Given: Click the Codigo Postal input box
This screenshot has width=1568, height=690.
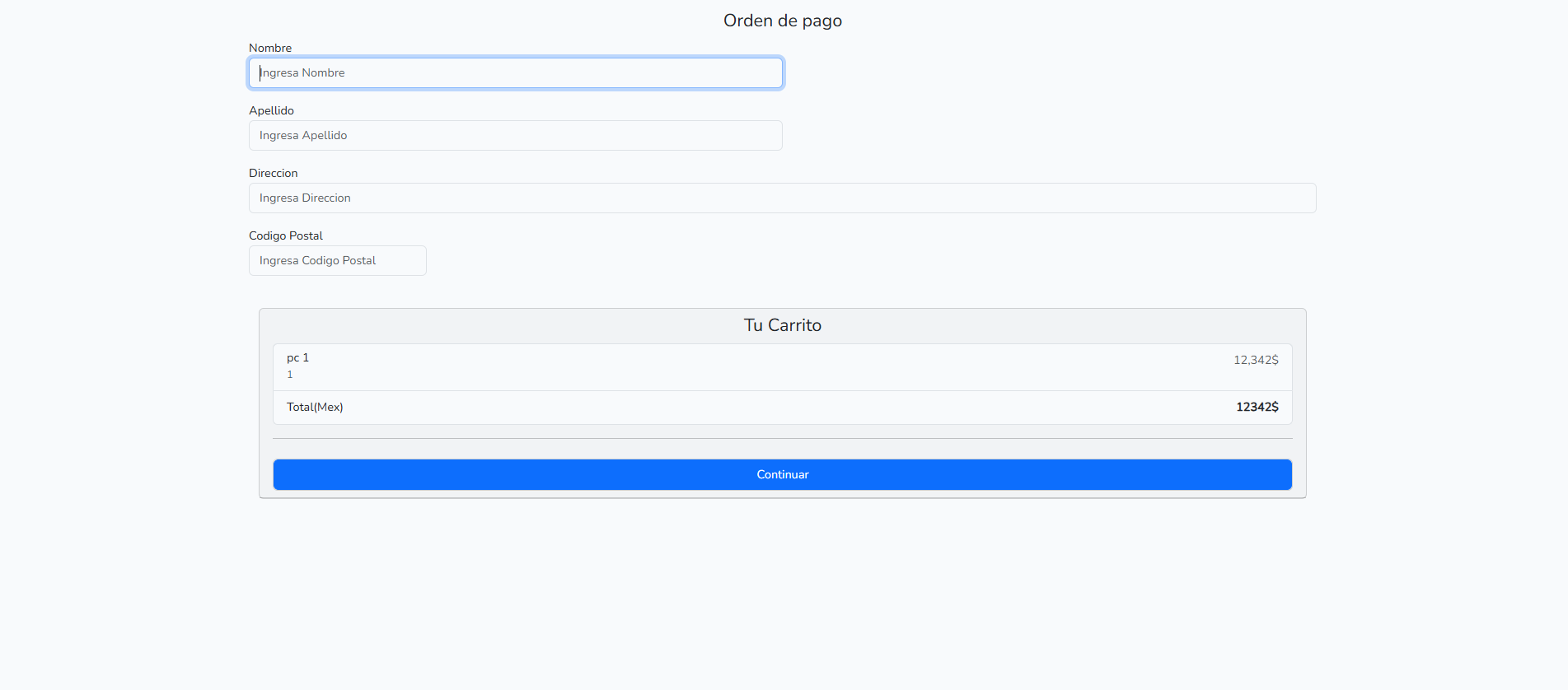Looking at the screenshot, I should (338, 260).
